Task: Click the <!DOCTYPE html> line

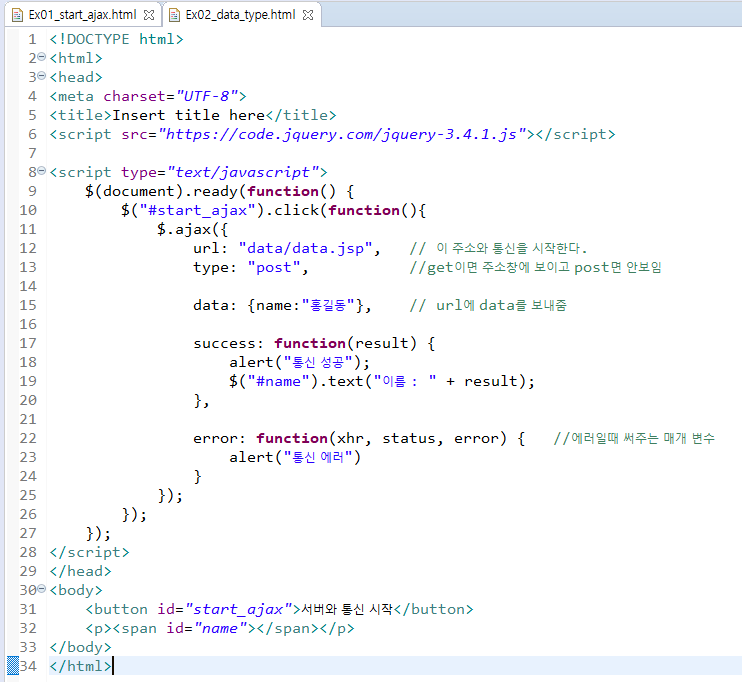Action: [x=116, y=39]
